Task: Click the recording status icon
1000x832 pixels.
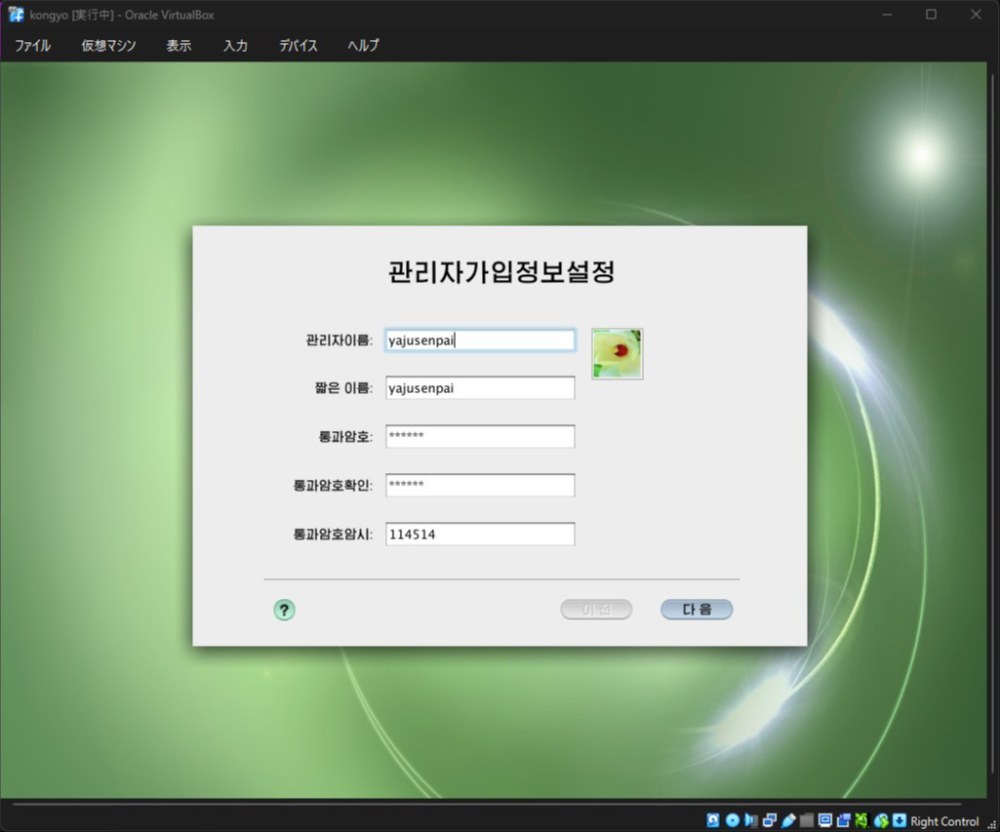Action: point(843,821)
